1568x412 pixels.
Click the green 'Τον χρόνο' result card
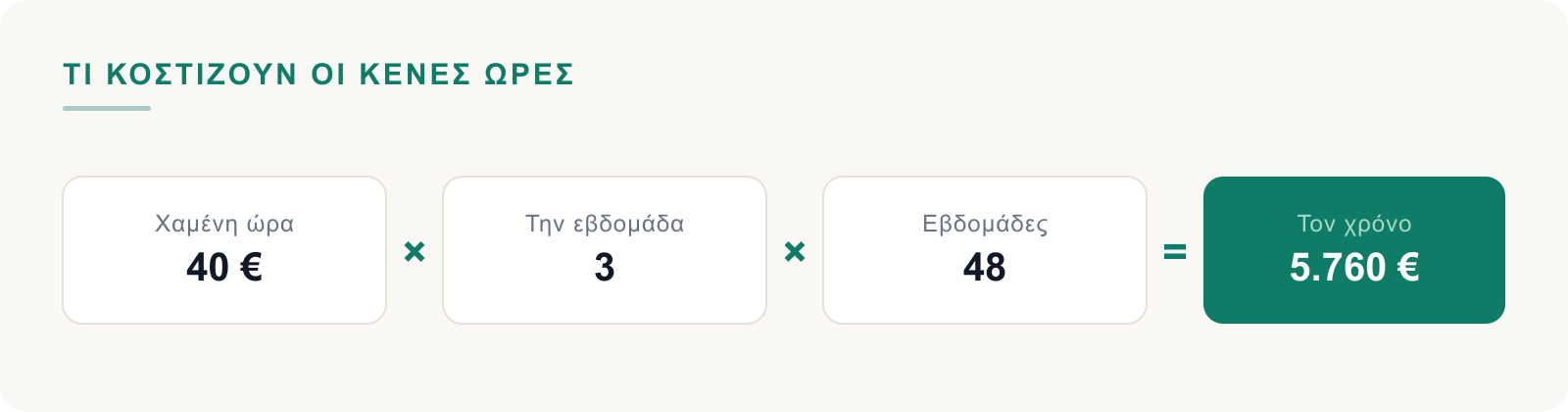[x=1354, y=250]
